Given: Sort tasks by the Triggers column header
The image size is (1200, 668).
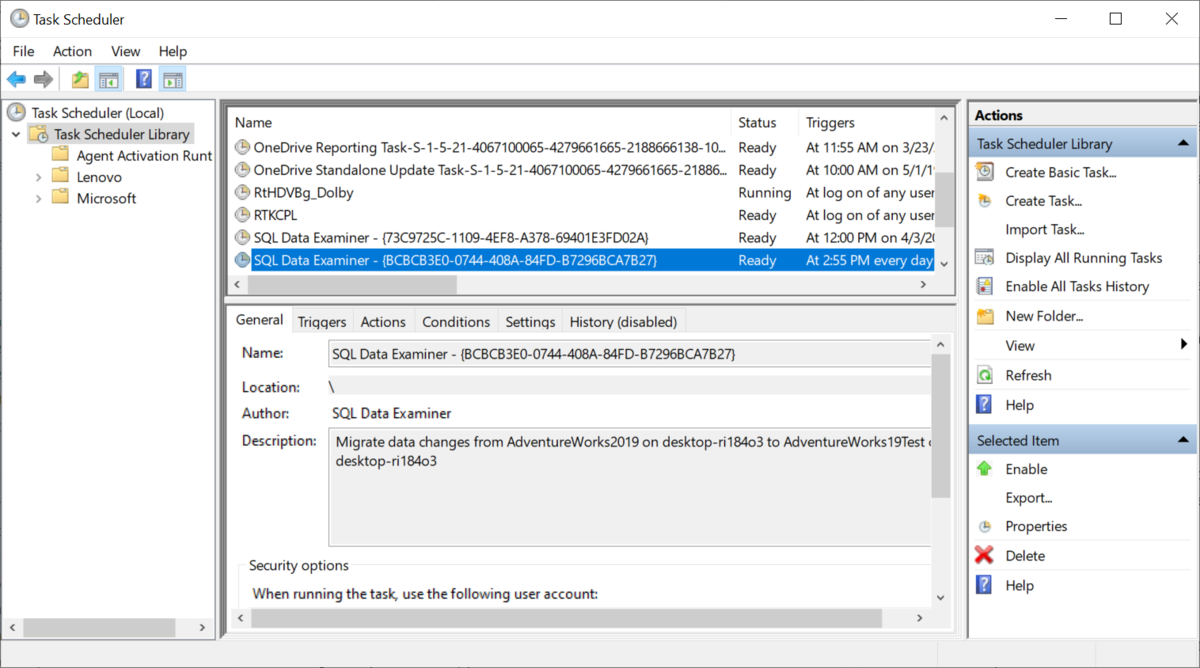Looking at the screenshot, I should (x=867, y=123).
